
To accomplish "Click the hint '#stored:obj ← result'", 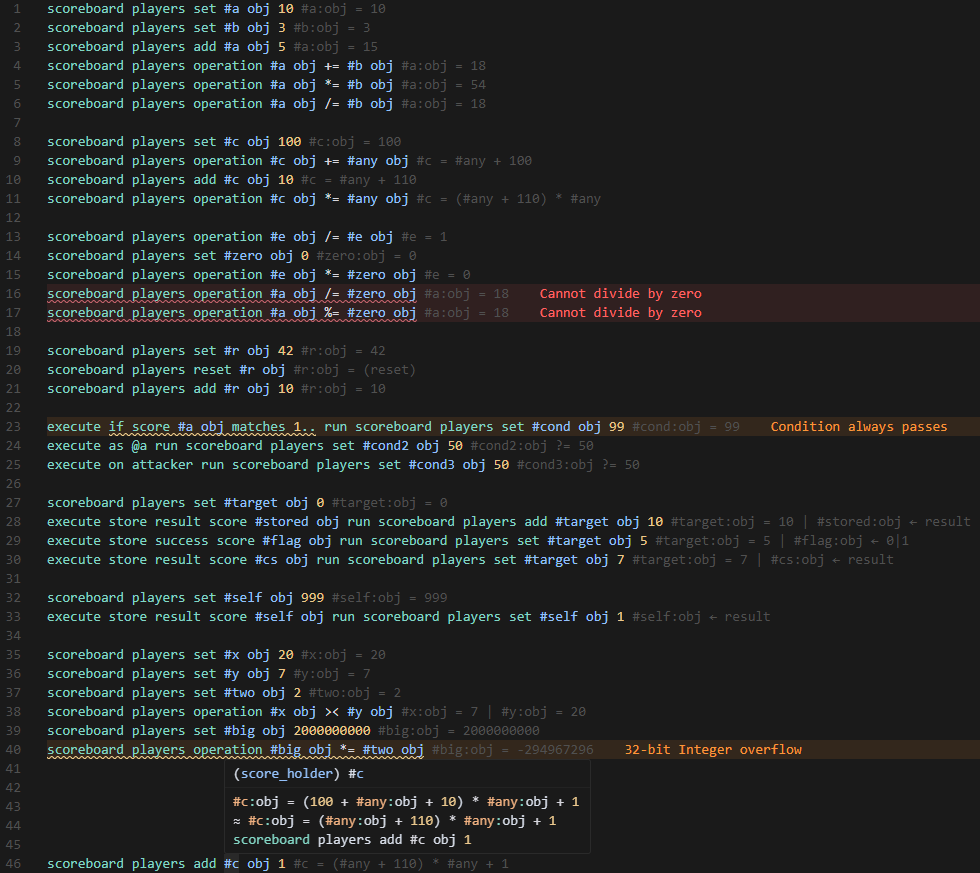I will (x=894, y=522).
